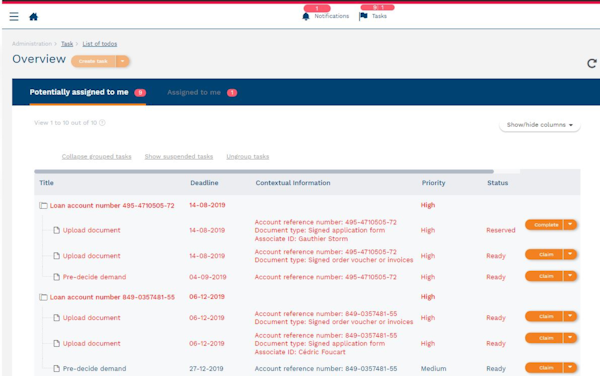Viewport: 600px width, 376px height.
Task: Click Create task button
Action: (93, 61)
